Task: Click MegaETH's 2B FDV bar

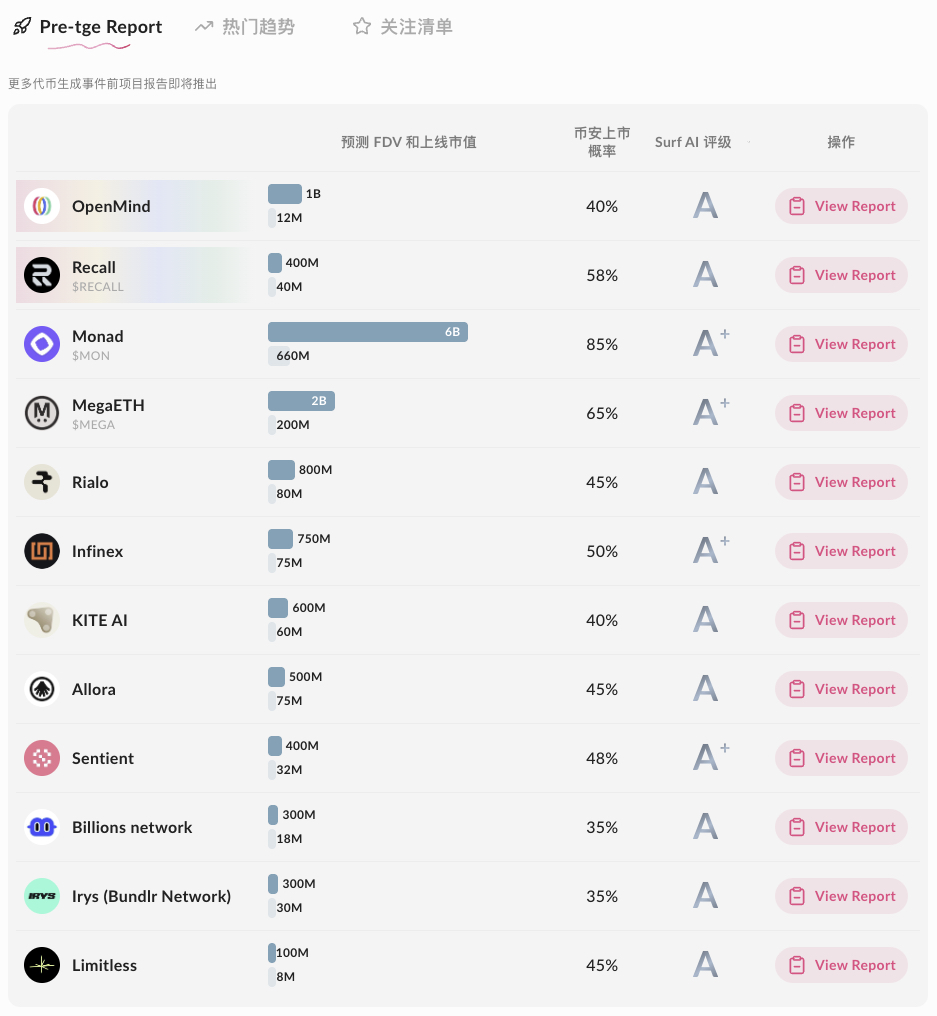Action: pyautogui.click(x=301, y=401)
